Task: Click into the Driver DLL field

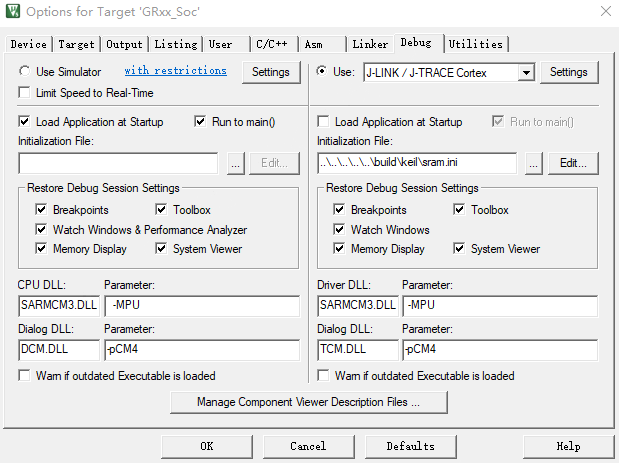Action: 357,306
